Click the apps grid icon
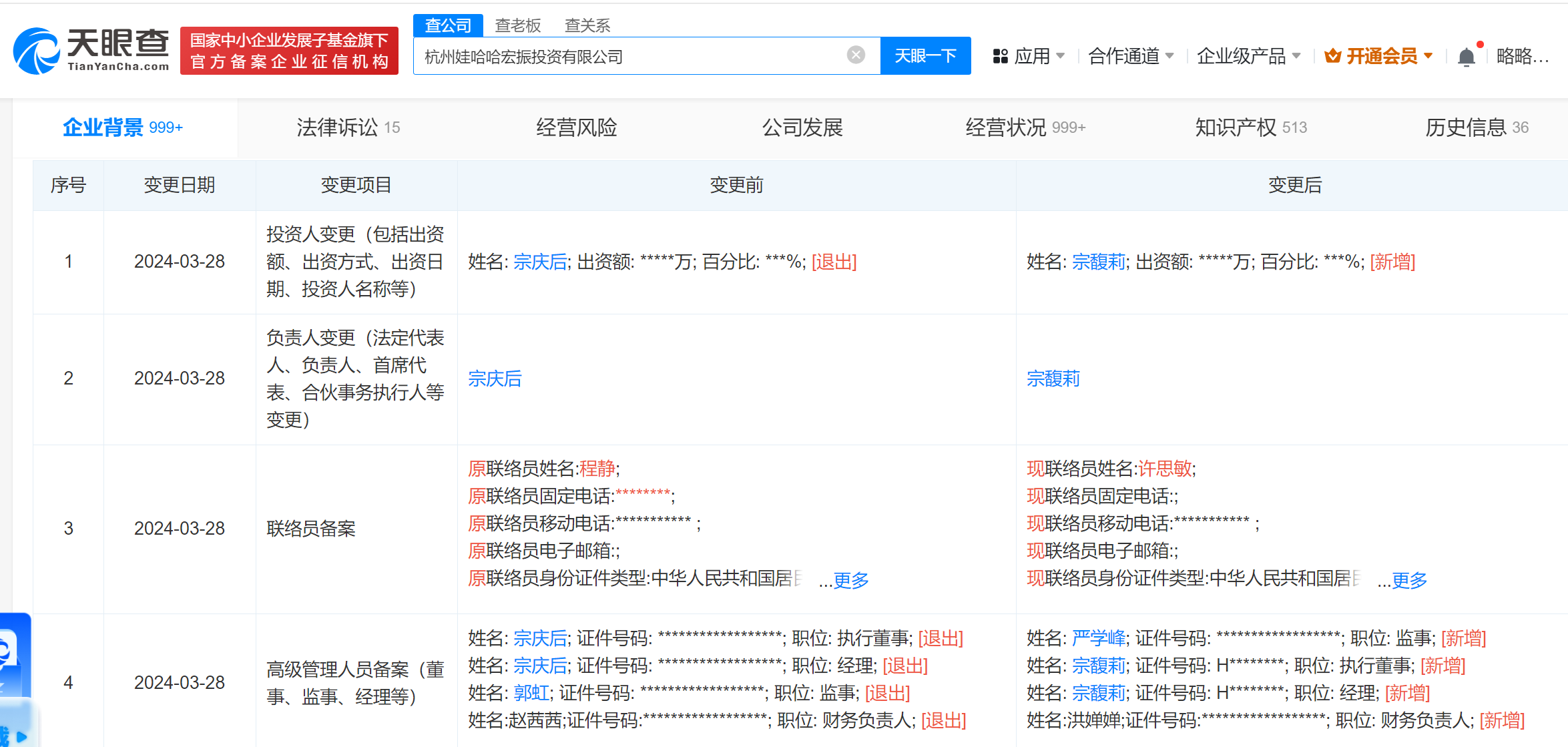 [1000, 57]
